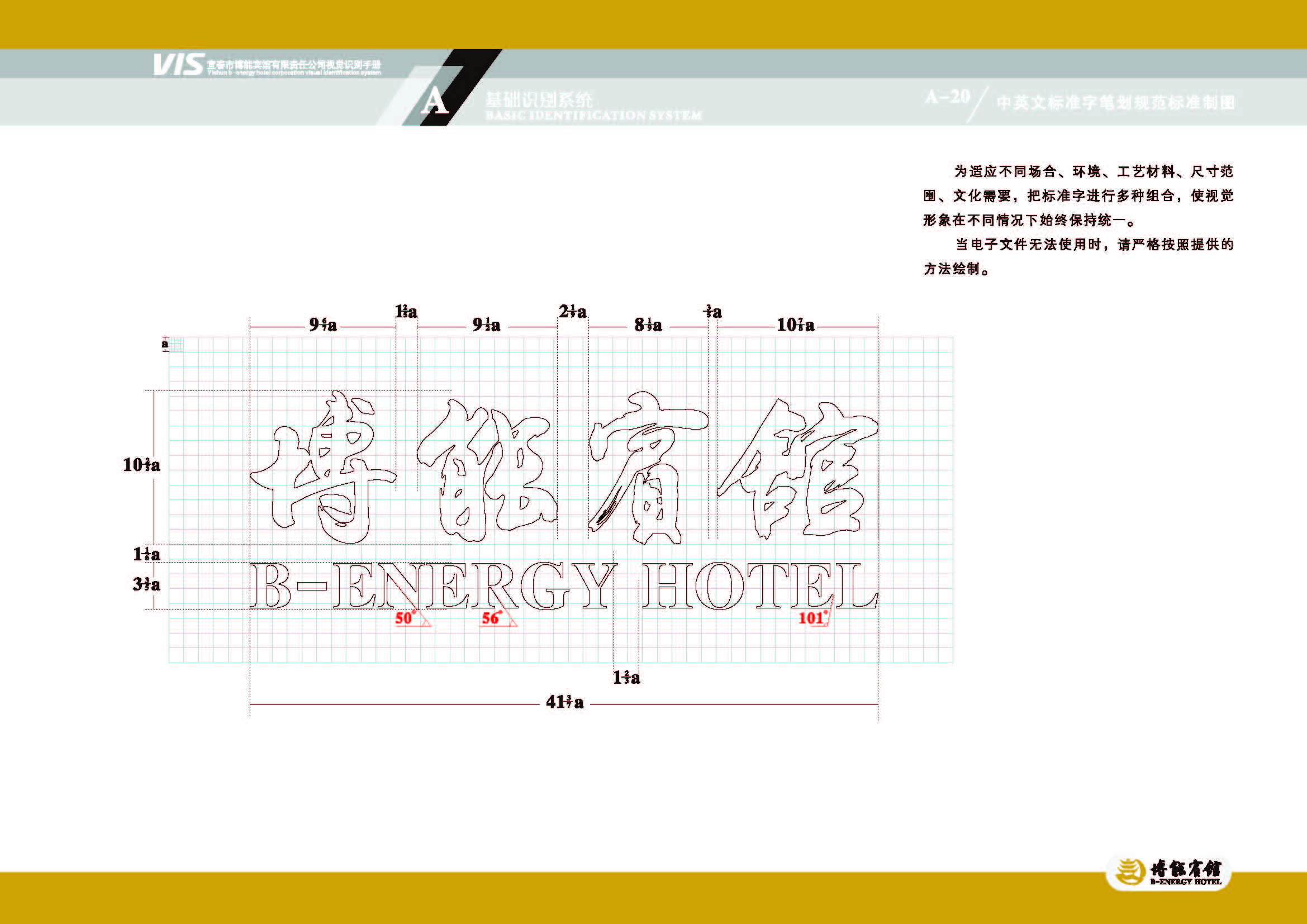This screenshot has height=924, width=1307.
Task: Click the red angle label '50°'
Action: click(x=405, y=618)
